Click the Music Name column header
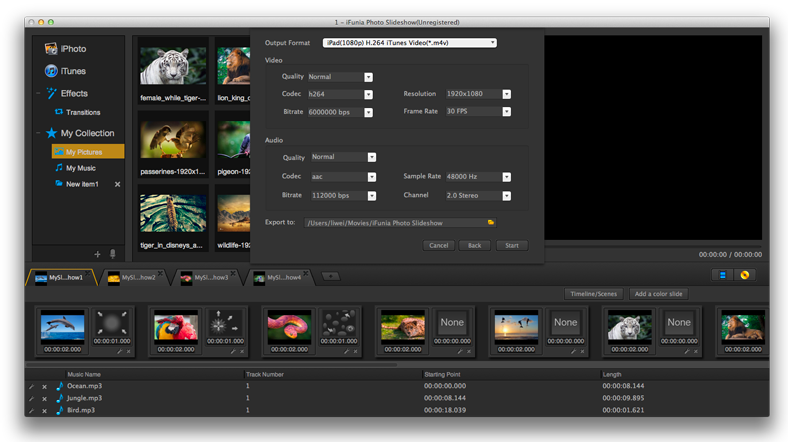Screen dimensions: 788x442 84,374
